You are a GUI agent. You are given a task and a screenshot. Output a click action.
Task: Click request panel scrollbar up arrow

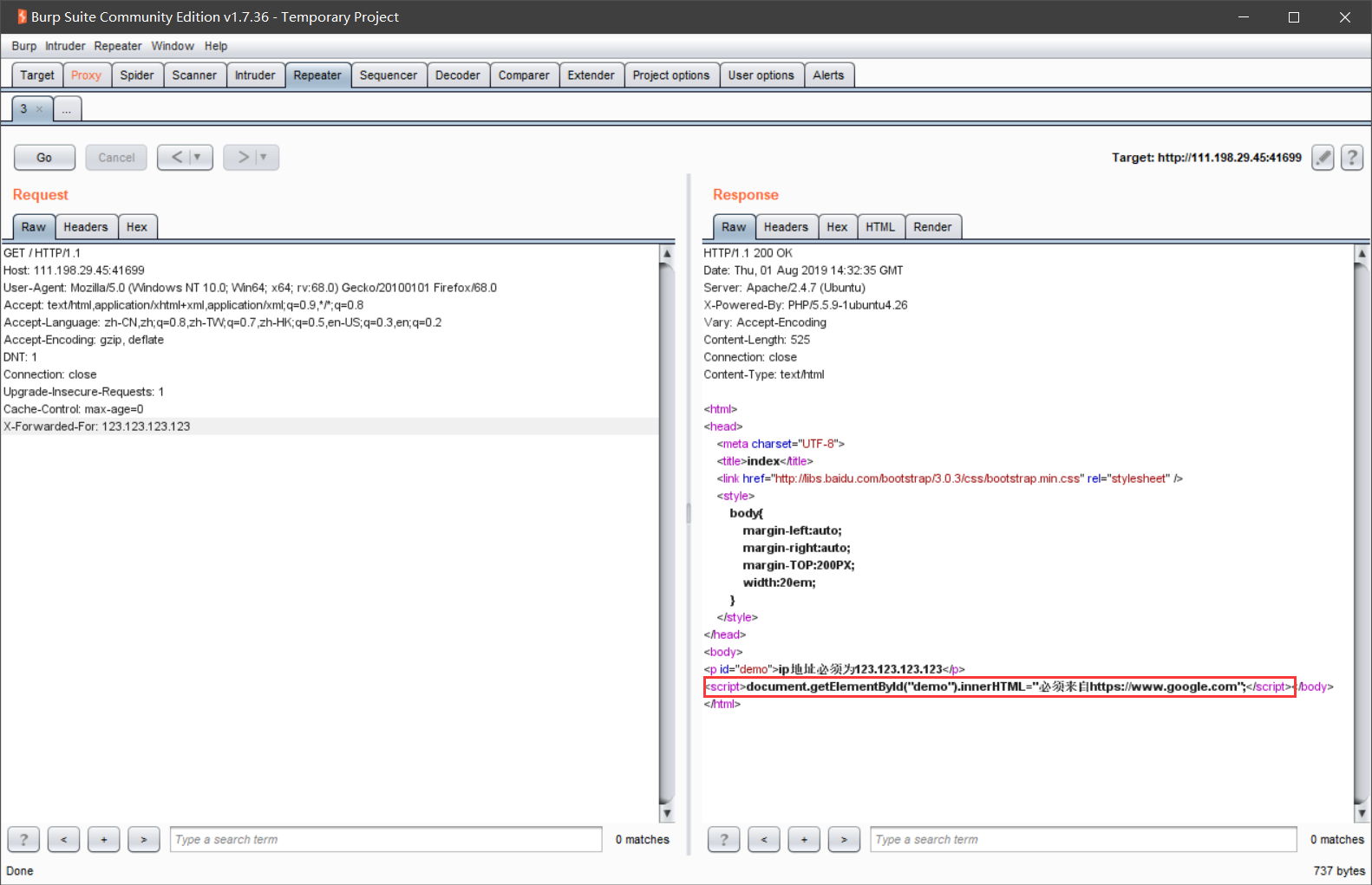click(x=667, y=254)
